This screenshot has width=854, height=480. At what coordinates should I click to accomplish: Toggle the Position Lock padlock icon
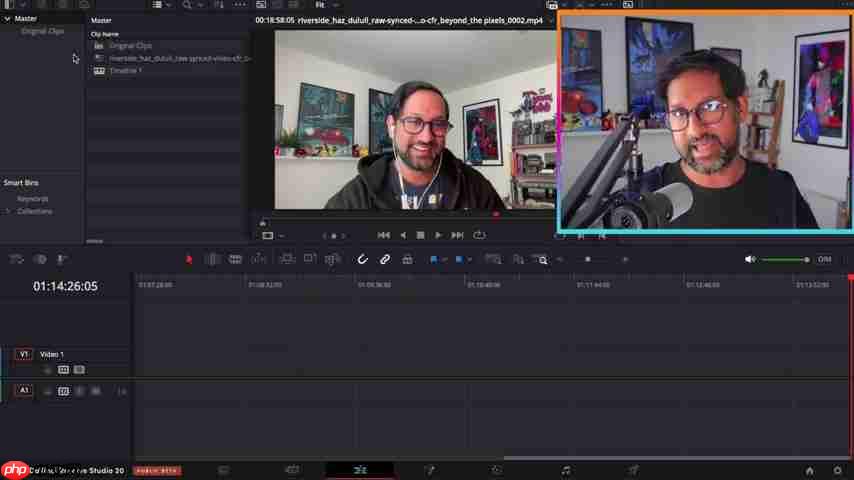click(407, 259)
